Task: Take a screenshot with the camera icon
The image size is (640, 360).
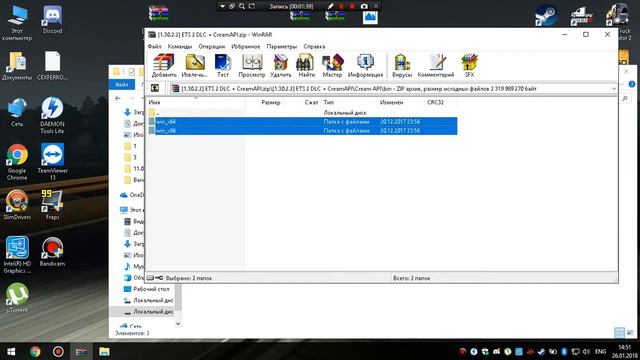Action: (364, 6)
